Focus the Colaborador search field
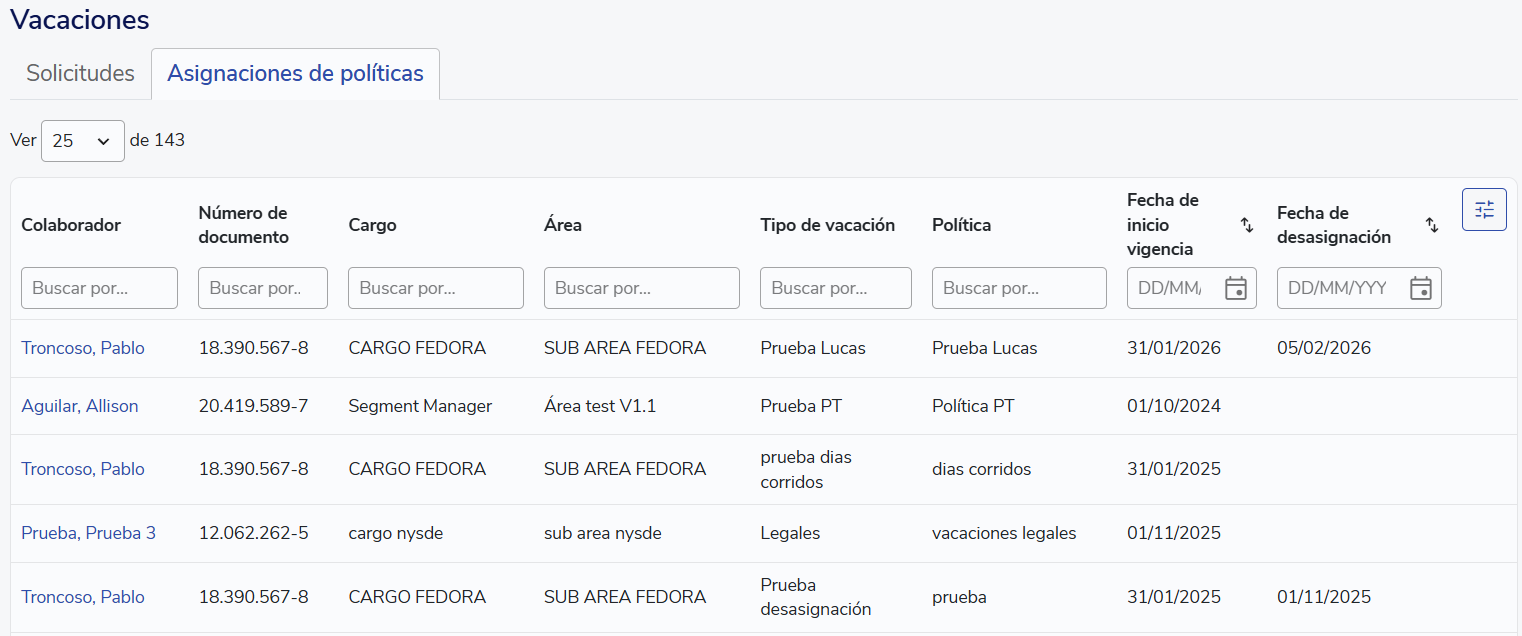1522x636 pixels. click(x=99, y=288)
